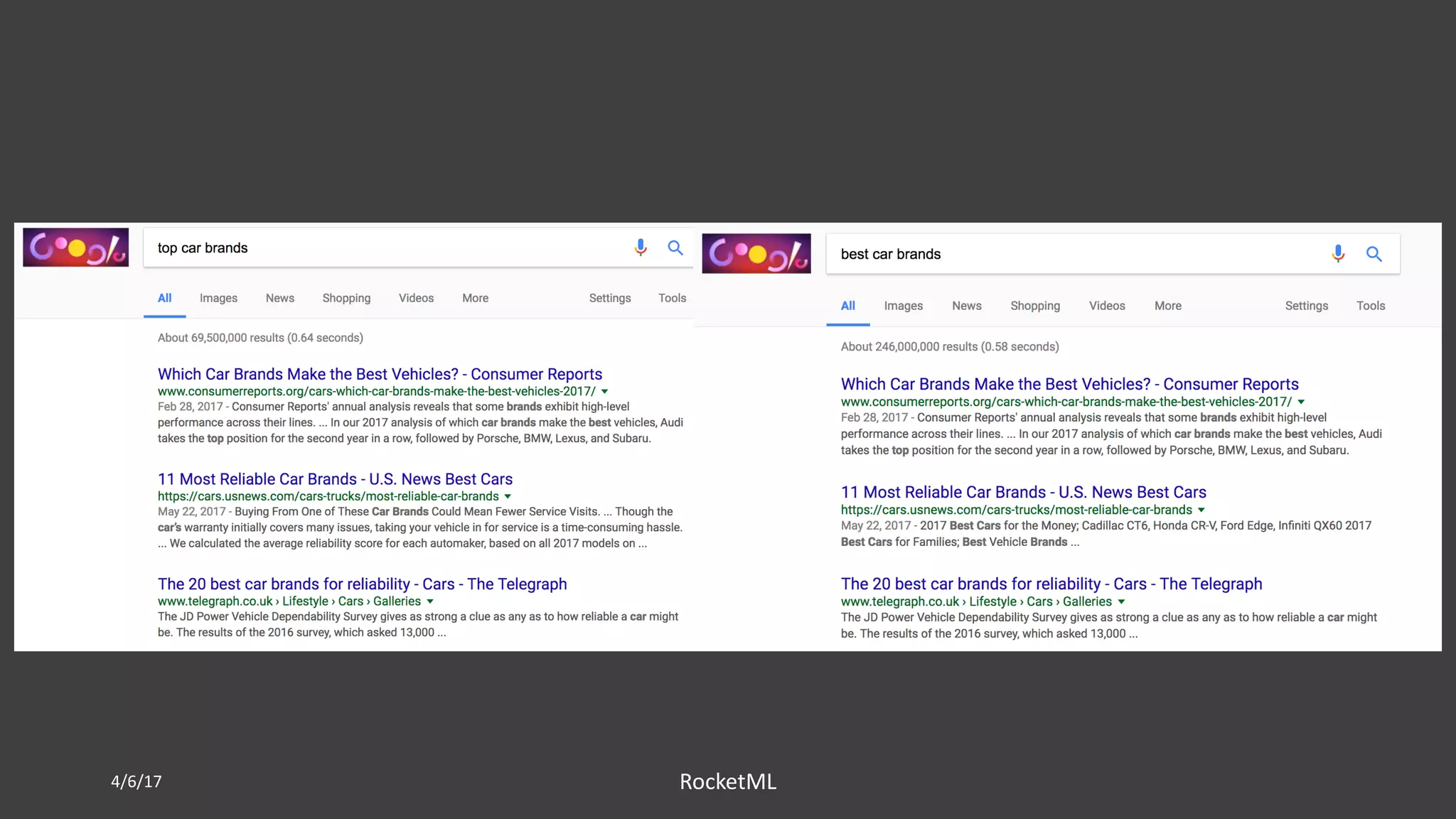
Task: Select All tab in left search results
Action: 164,298
